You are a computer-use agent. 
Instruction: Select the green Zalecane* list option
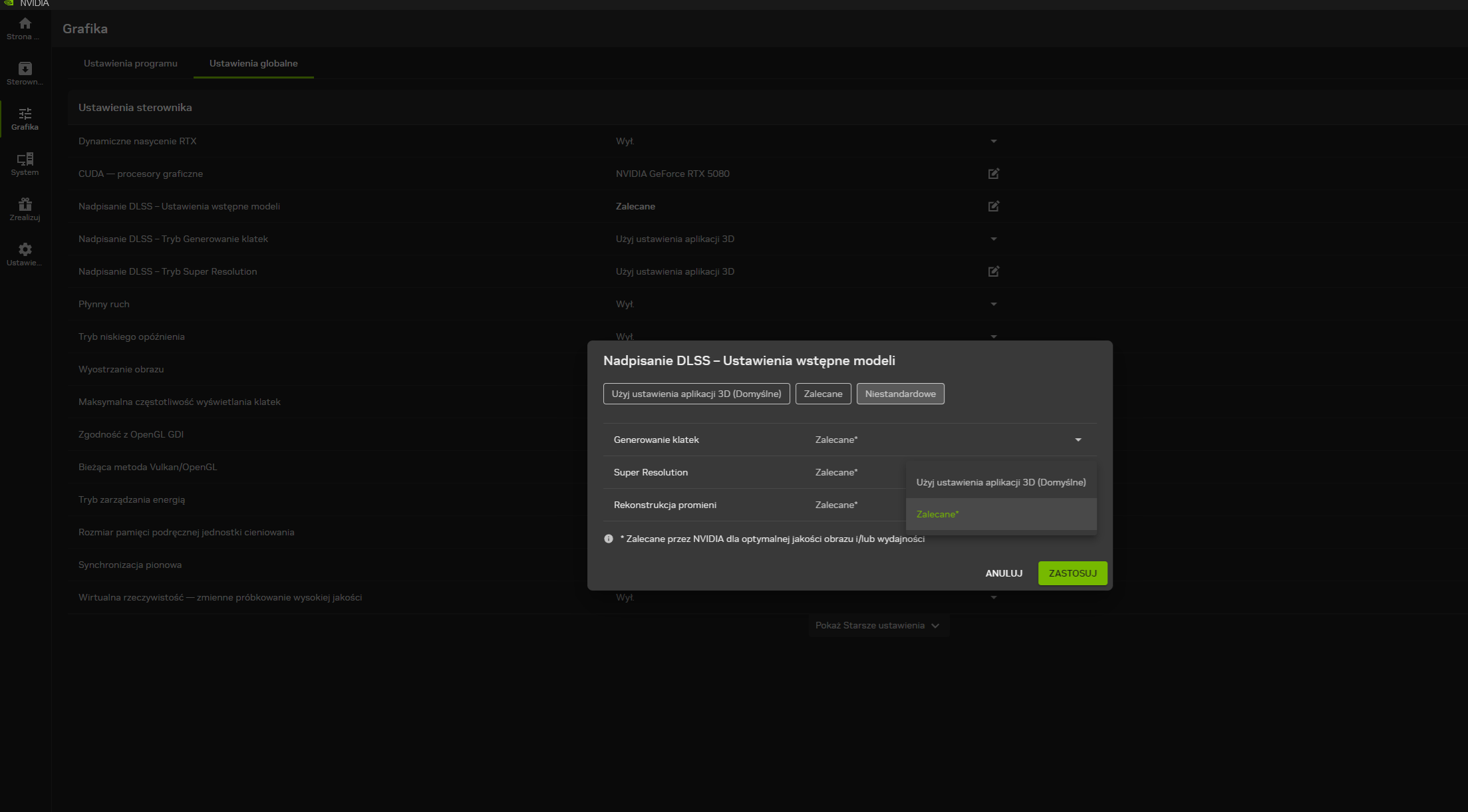(937, 514)
